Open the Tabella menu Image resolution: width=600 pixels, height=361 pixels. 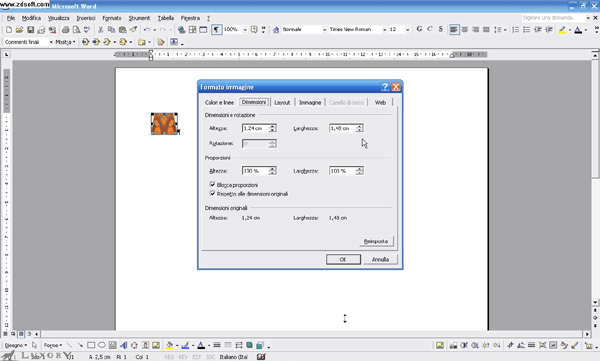(166, 18)
